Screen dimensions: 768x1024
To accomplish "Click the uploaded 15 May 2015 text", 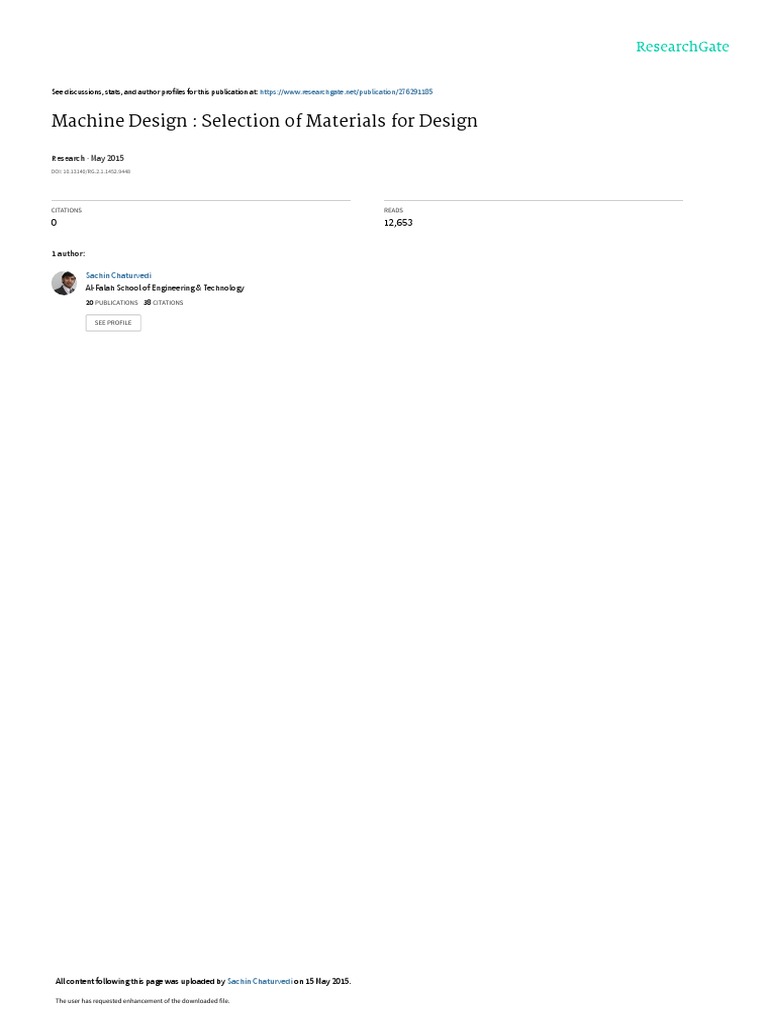I will coord(323,981).
